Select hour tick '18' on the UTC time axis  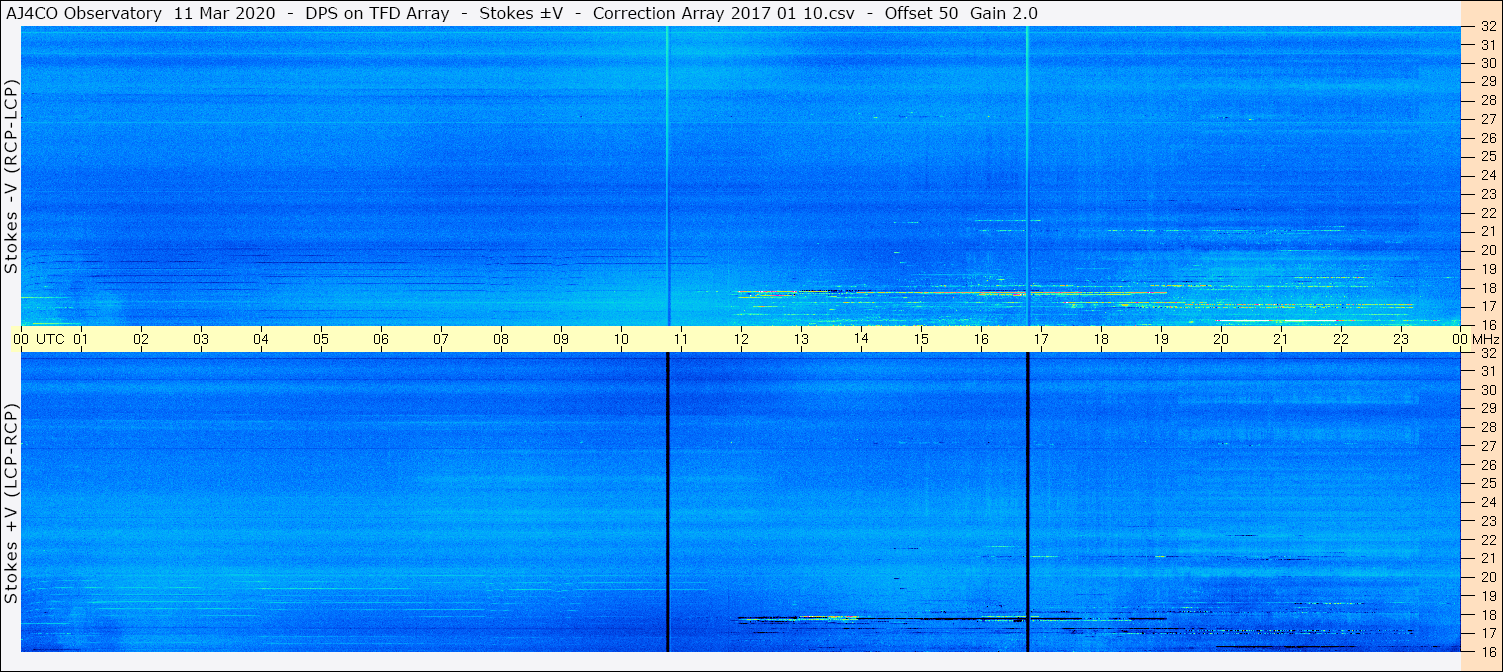1101,339
